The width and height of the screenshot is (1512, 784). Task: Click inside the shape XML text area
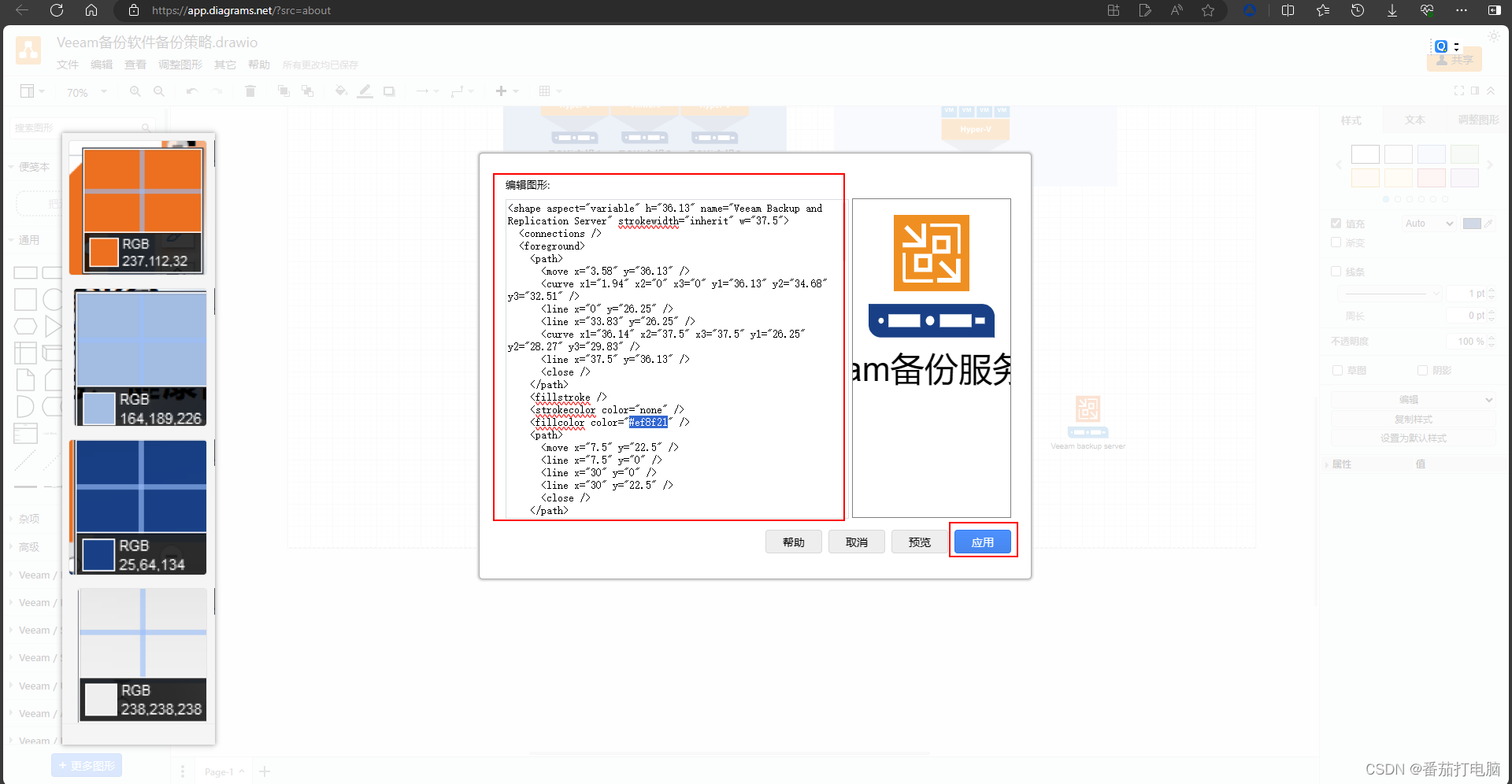(675, 359)
